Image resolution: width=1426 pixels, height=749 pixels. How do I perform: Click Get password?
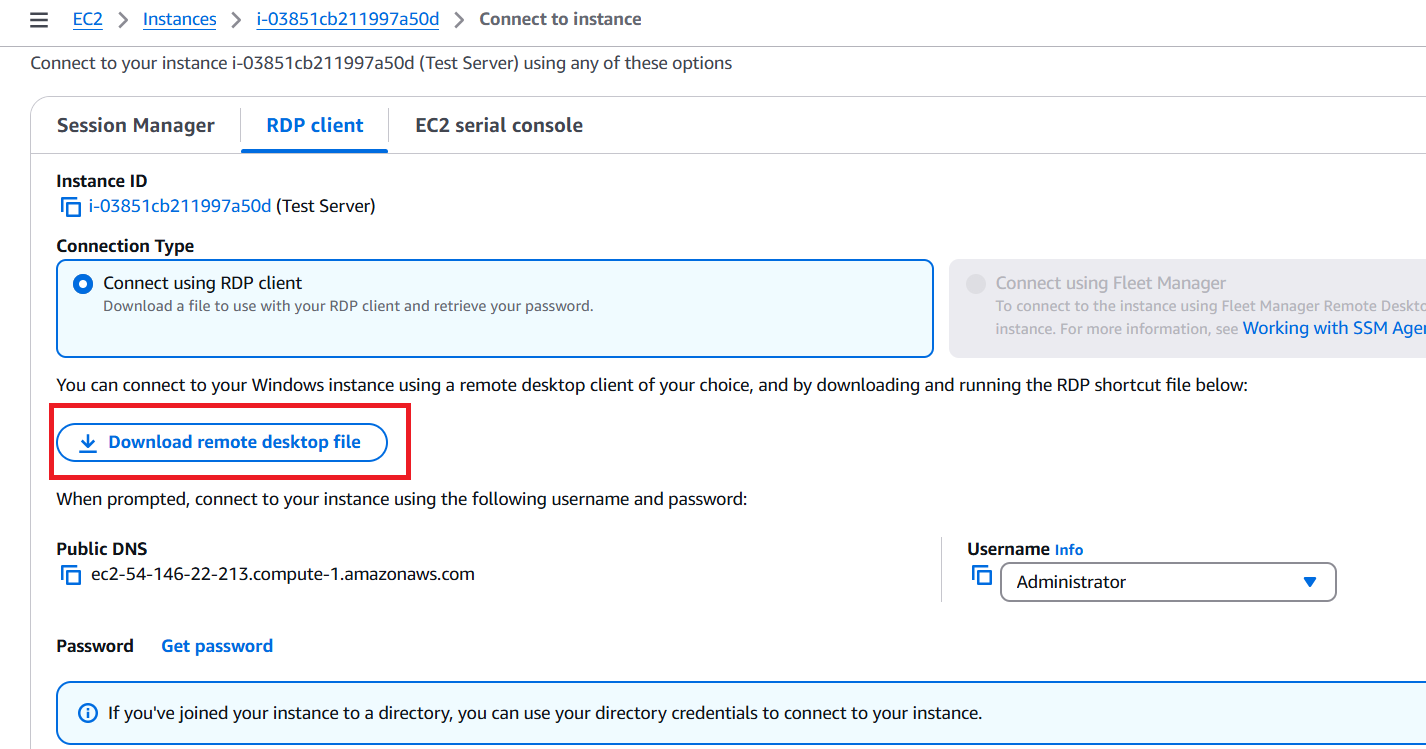click(216, 645)
